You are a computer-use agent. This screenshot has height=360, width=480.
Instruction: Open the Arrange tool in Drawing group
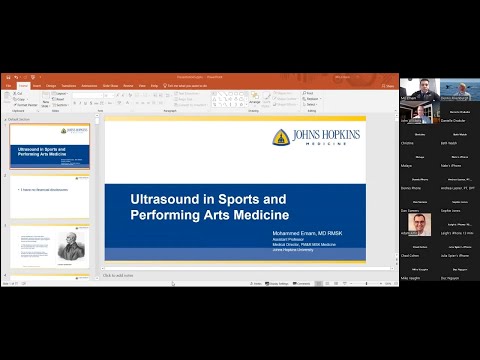click(x=255, y=98)
